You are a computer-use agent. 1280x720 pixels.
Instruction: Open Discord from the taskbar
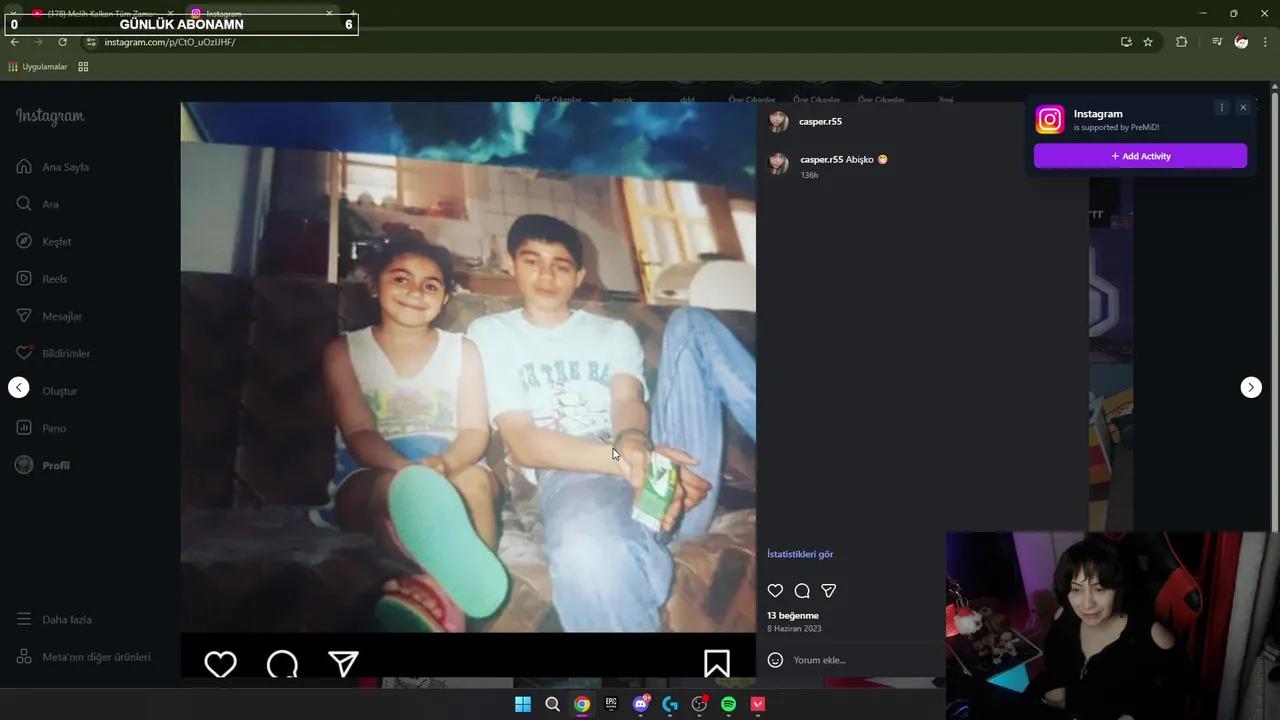tap(641, 704)
